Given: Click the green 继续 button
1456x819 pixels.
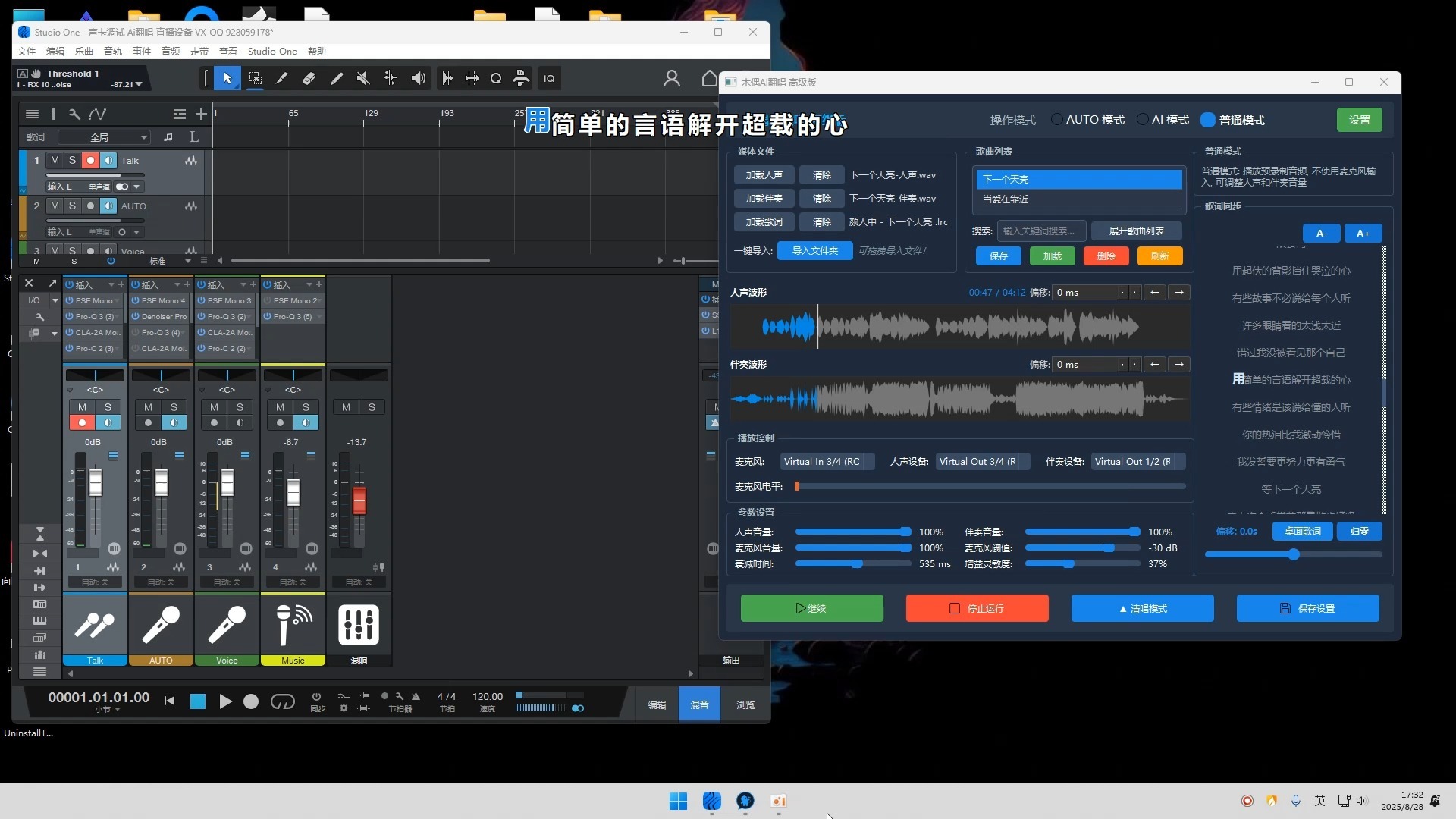Looking at the screenshot, I should pyautogui.click(x=811, y=608).
